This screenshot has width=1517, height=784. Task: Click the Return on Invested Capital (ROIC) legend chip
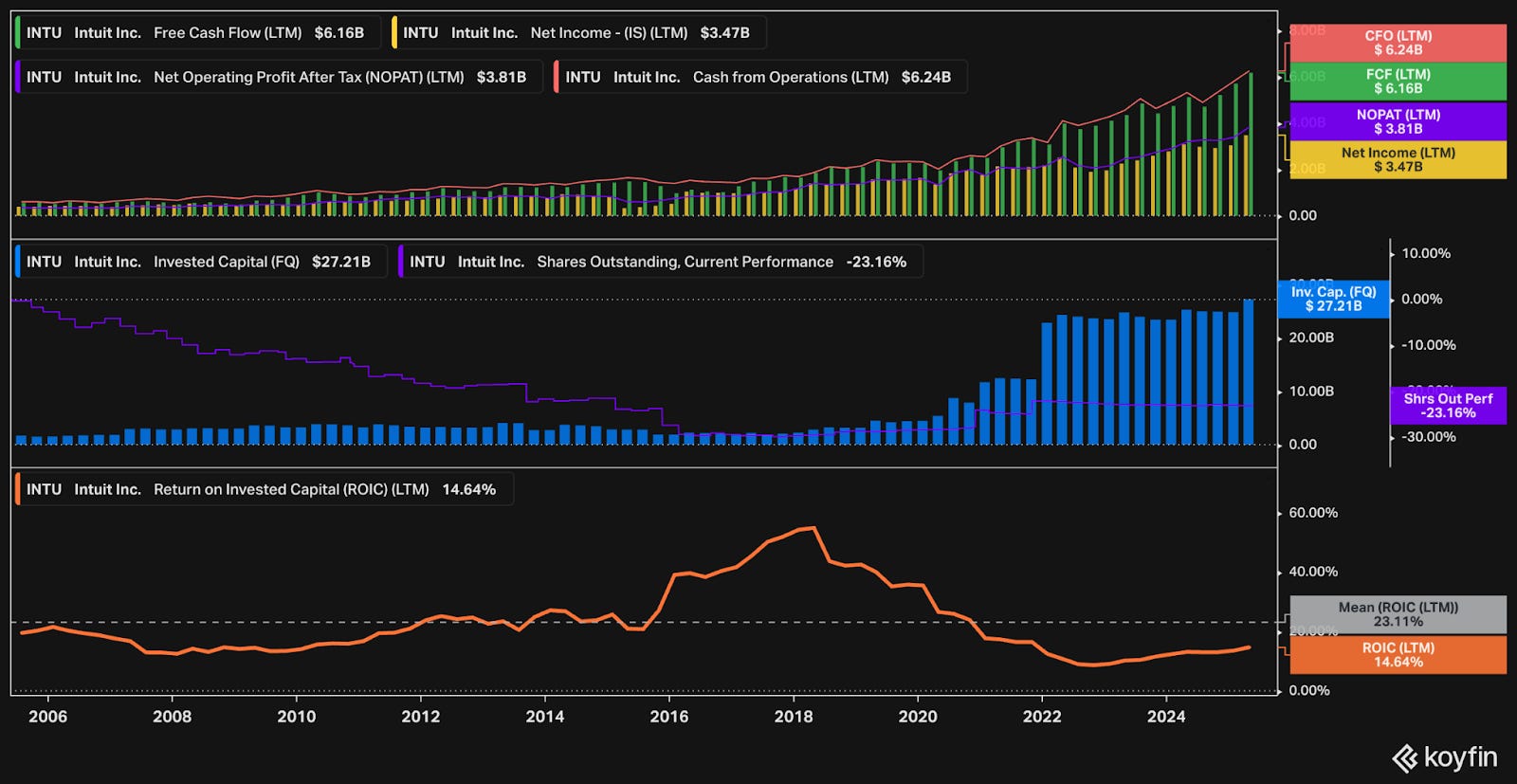tap(264, 489)
